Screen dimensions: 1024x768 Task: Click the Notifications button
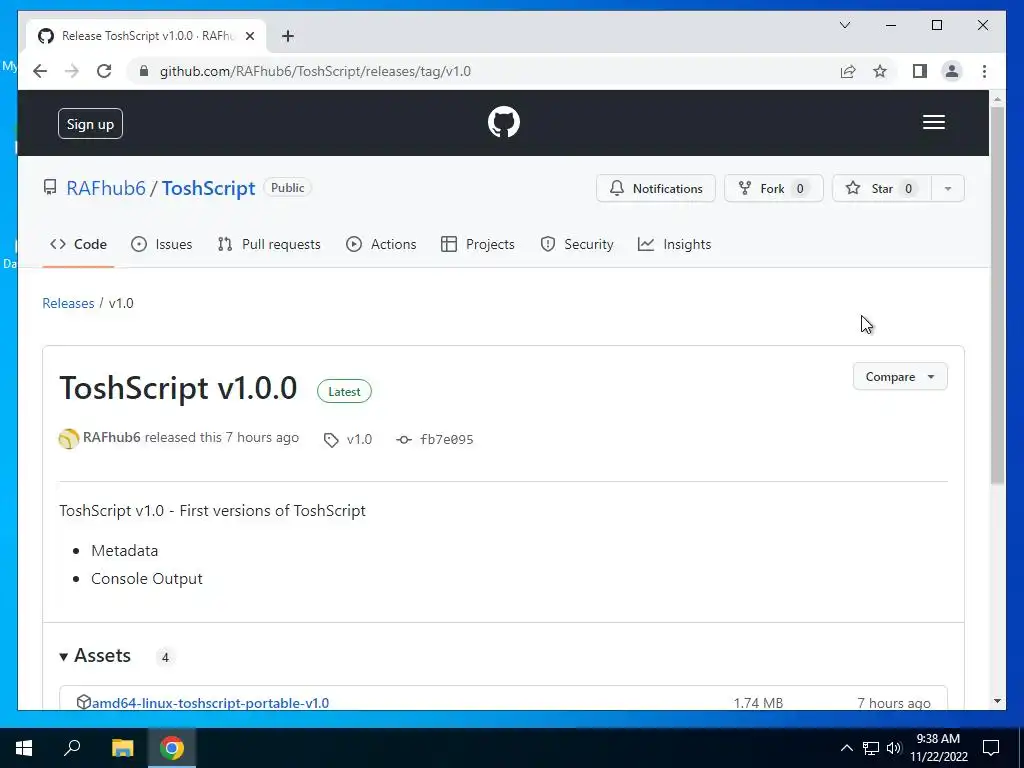point(656,188)
